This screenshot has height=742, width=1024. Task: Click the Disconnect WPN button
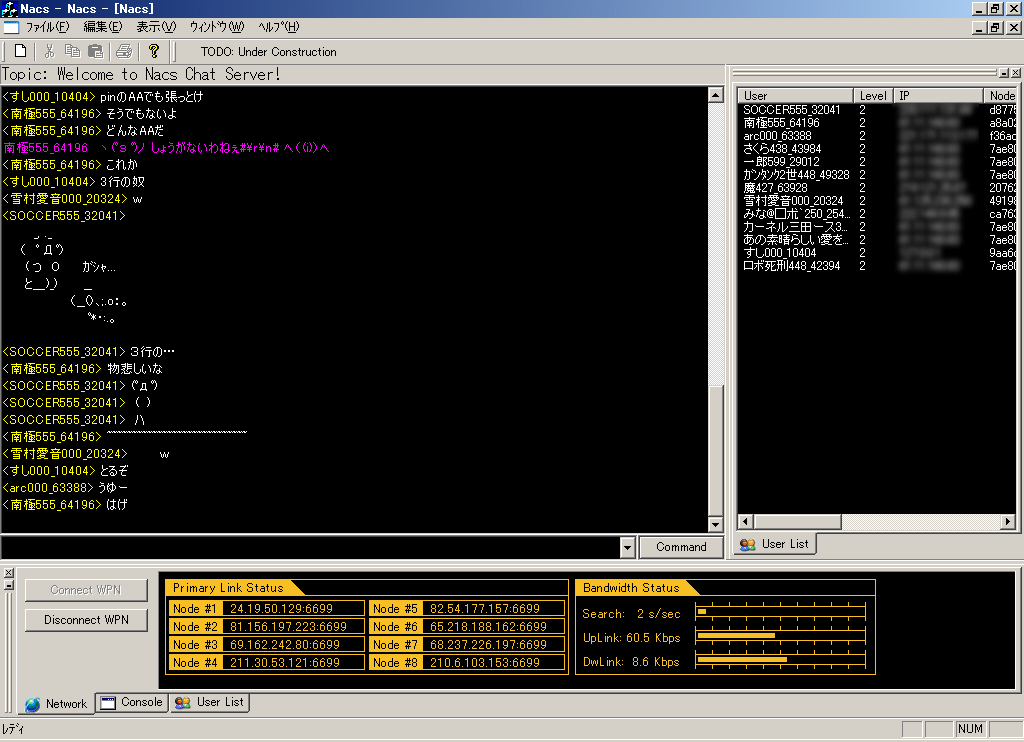click(86, 620)
